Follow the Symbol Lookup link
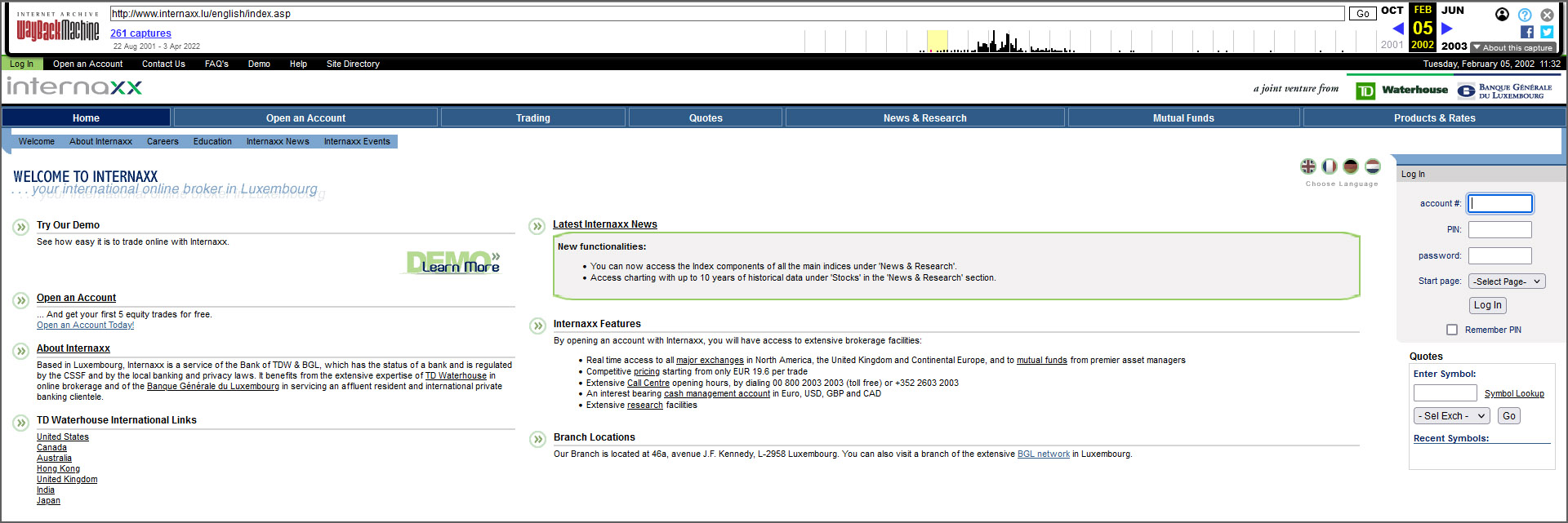This screenshot has height=523, width=1568. tap(1514, 393)
